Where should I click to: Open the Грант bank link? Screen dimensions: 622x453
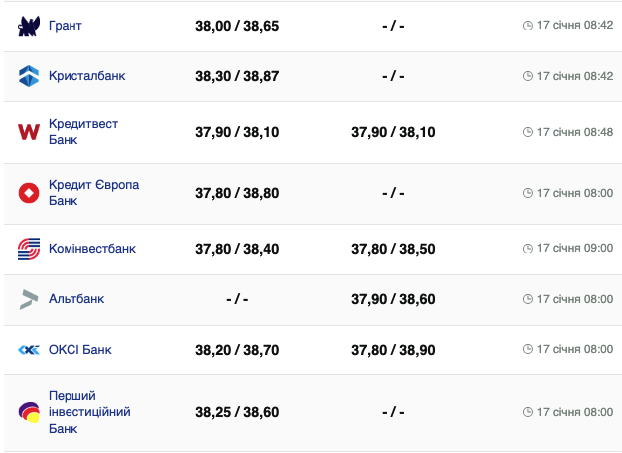[65, 26]
